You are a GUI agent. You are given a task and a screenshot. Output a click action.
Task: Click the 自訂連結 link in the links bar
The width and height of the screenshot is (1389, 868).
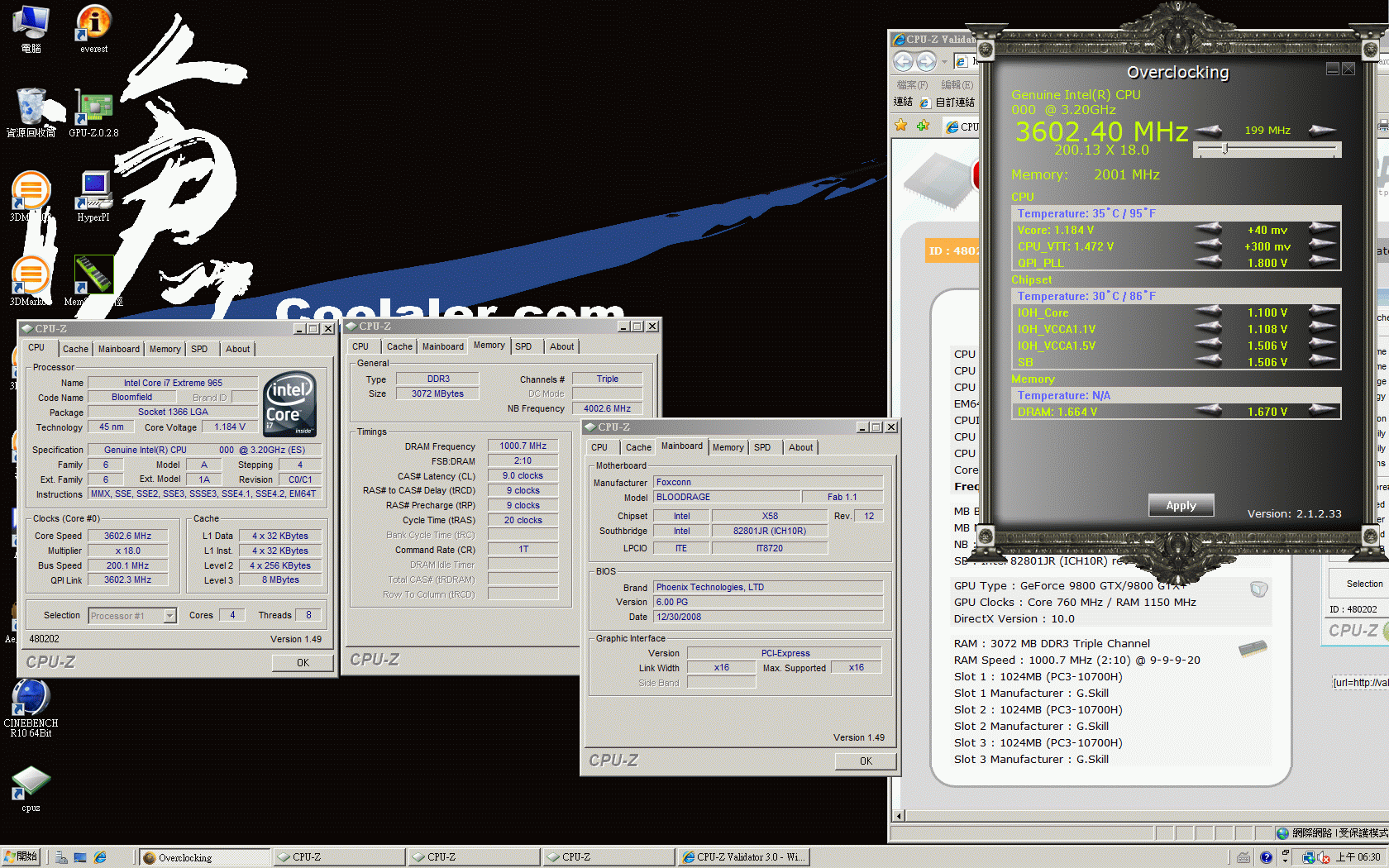point(947,102)
